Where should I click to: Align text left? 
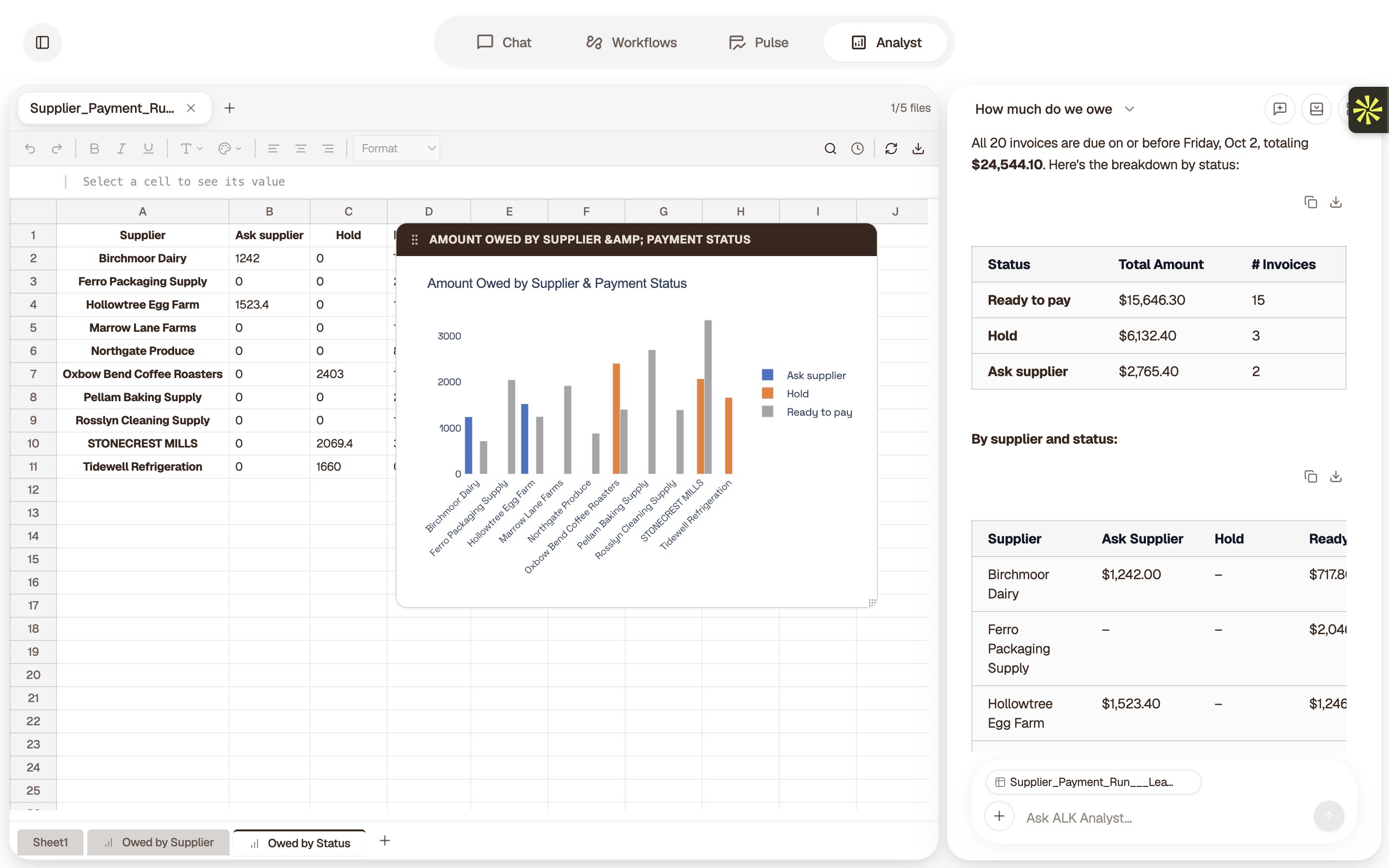(x=273, y=149)
